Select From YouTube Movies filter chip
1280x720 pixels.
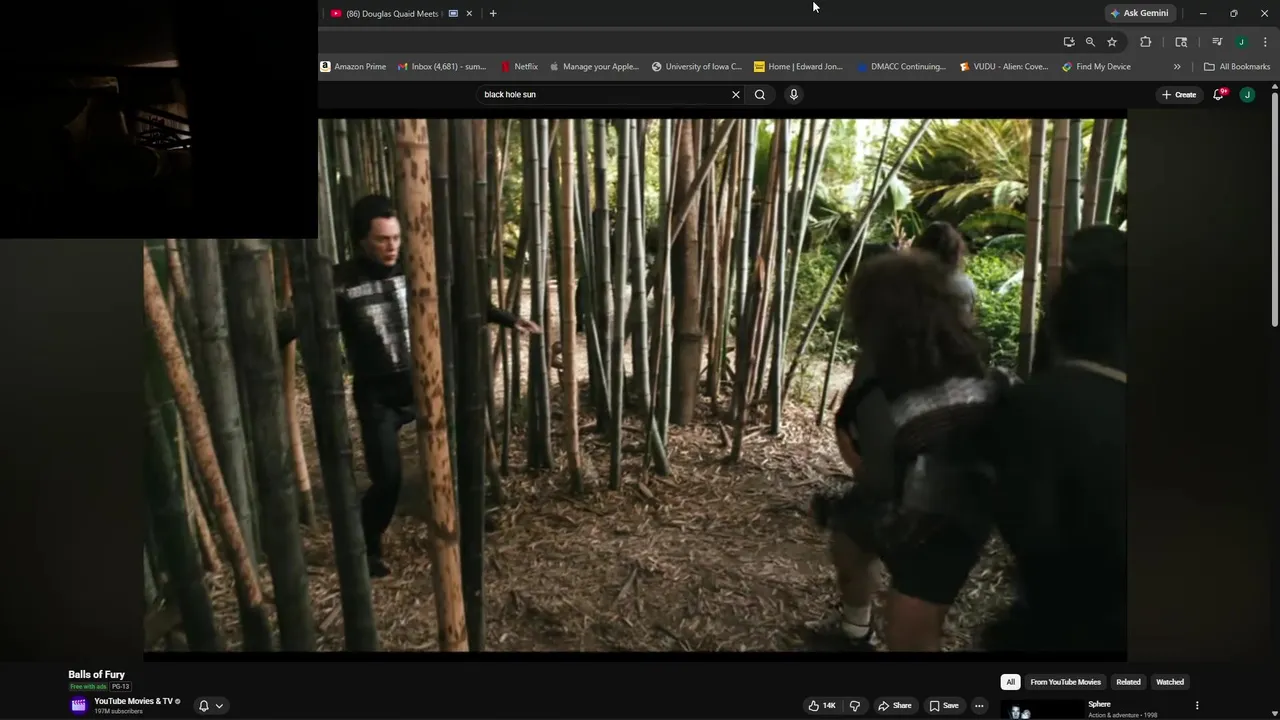pyautogui.click(x=1065, y=682)
